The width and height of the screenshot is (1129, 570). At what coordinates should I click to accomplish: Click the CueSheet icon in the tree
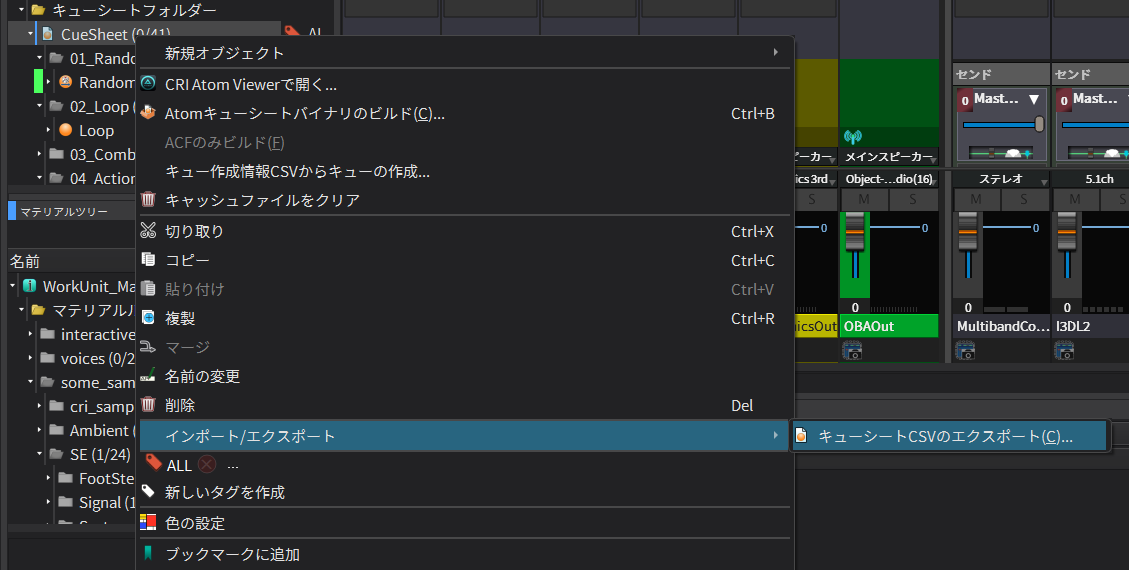click(48, 34)
